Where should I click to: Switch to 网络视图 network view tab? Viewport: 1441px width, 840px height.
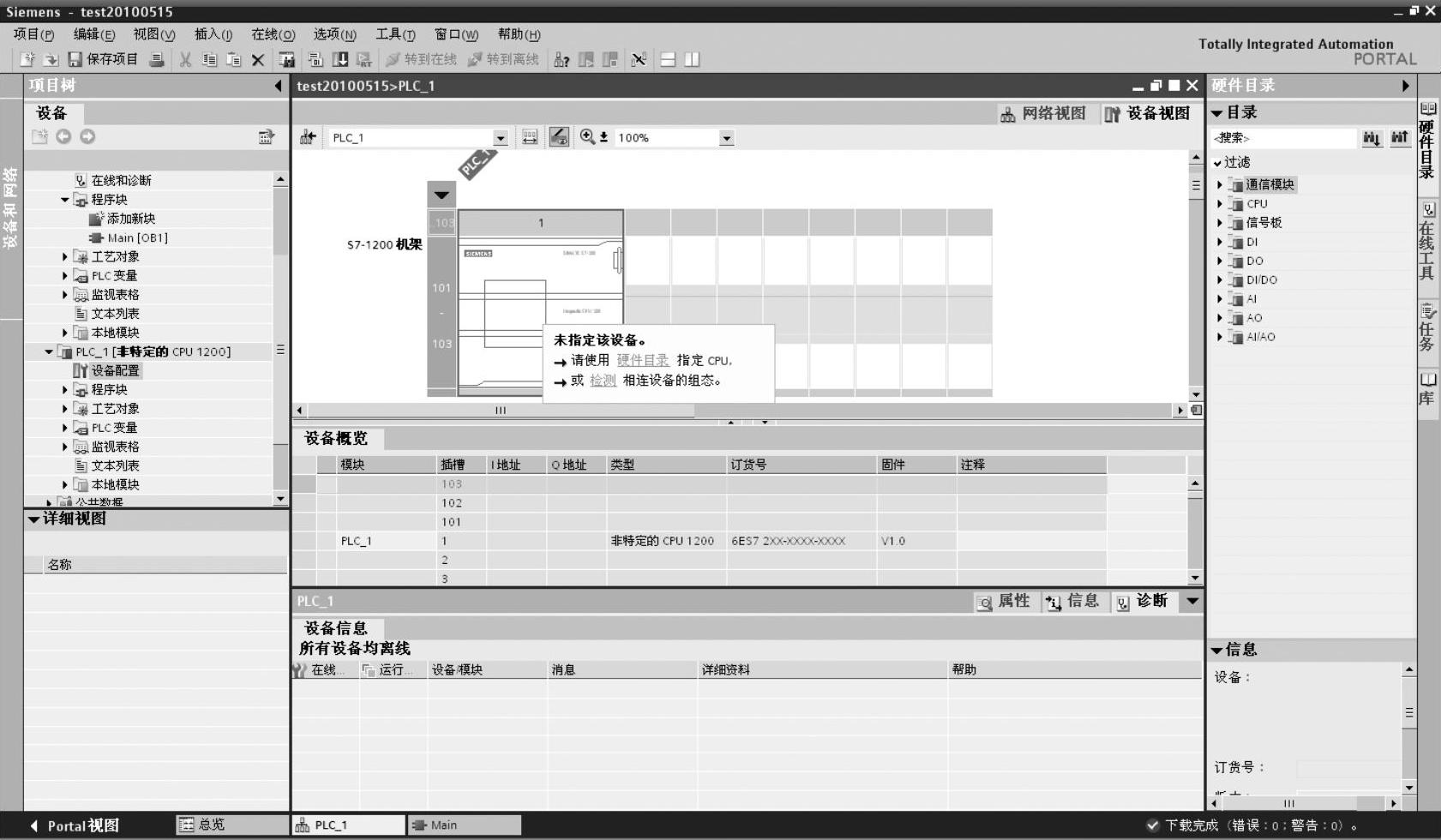click(x=1043, y=113)
